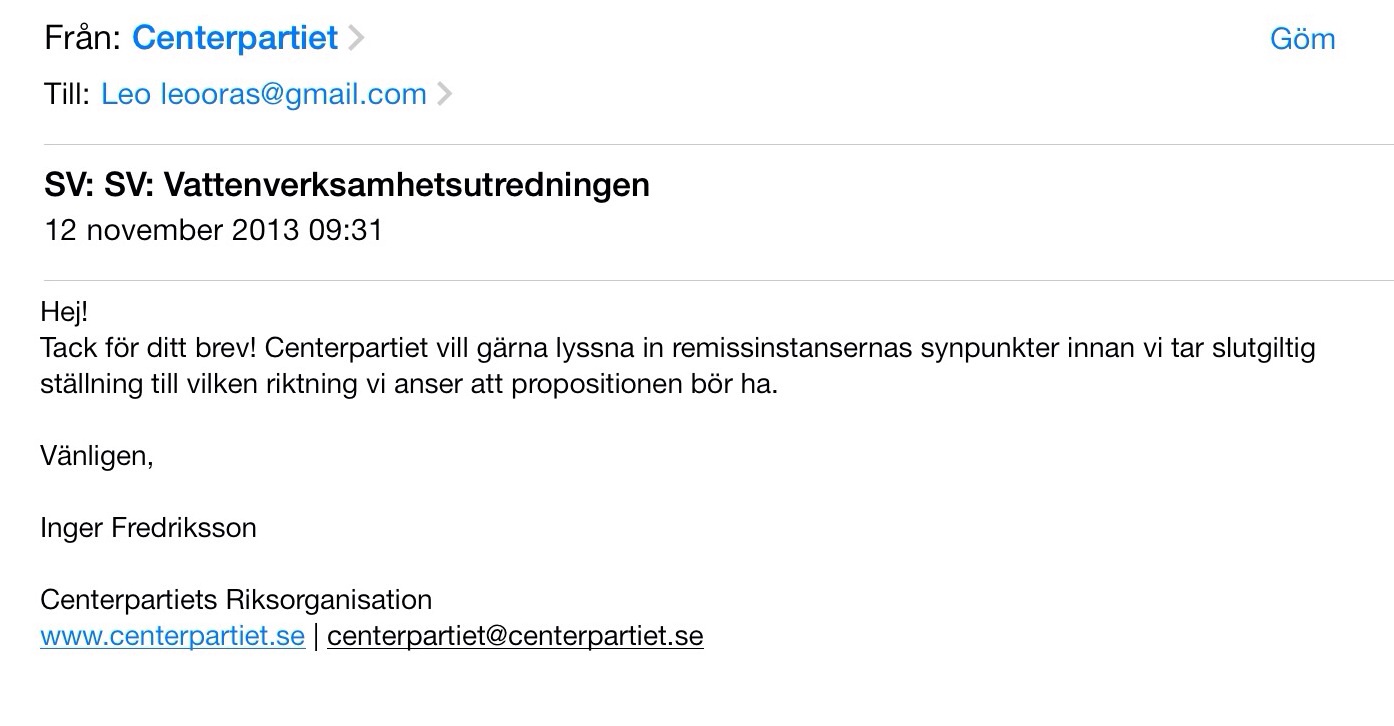1394x726 pixels.
Task: Click the greeting Hej! in the message
Action: [64, 312]
